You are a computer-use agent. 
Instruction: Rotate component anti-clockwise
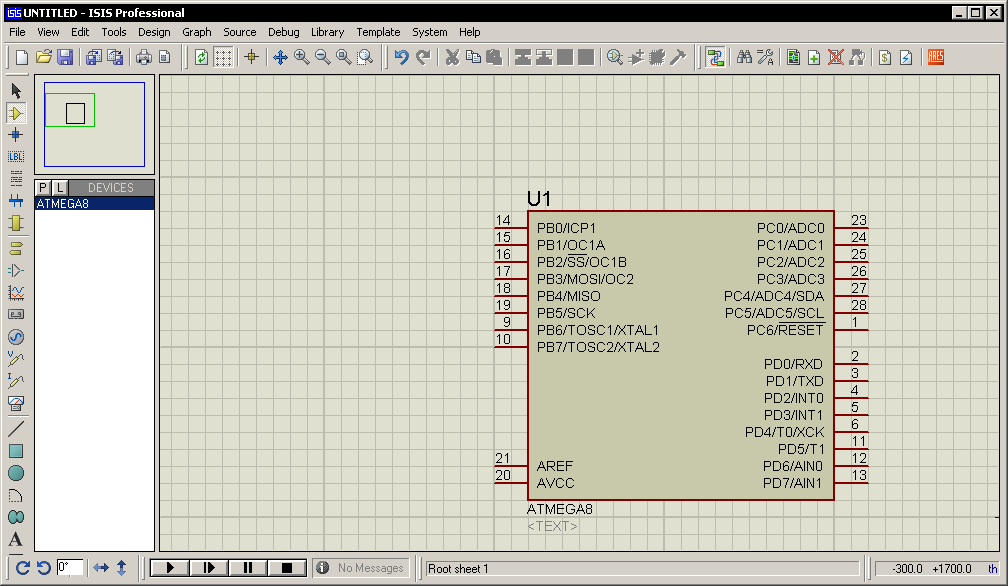pos(44,568)
